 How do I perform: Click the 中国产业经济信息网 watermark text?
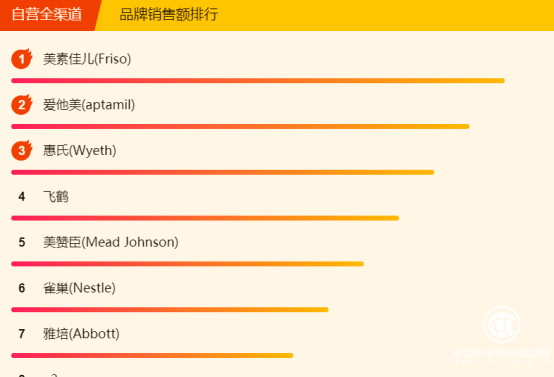502,353
